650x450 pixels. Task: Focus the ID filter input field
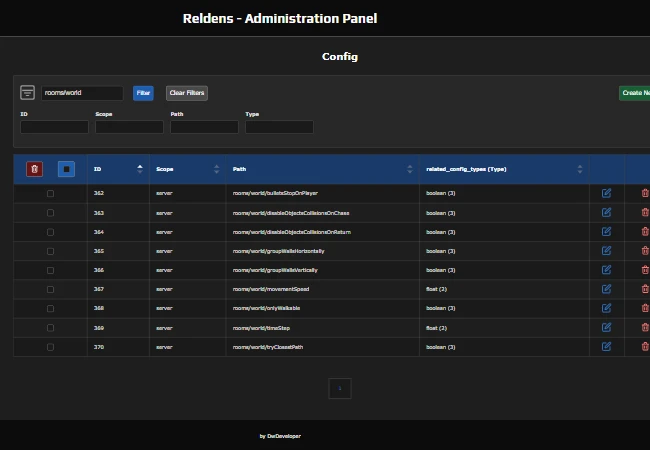54,127
